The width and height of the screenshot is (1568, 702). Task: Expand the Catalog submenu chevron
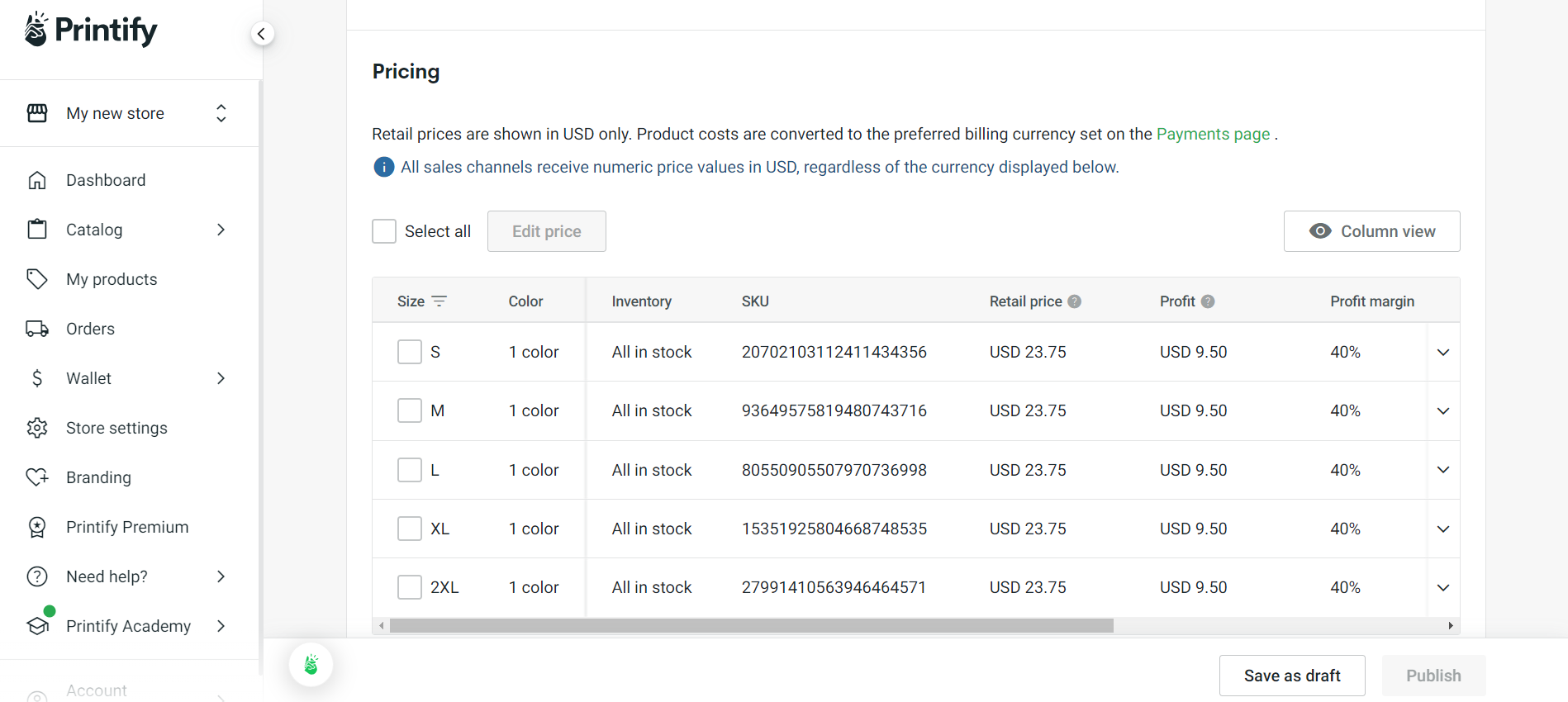[x=221, y=230]
